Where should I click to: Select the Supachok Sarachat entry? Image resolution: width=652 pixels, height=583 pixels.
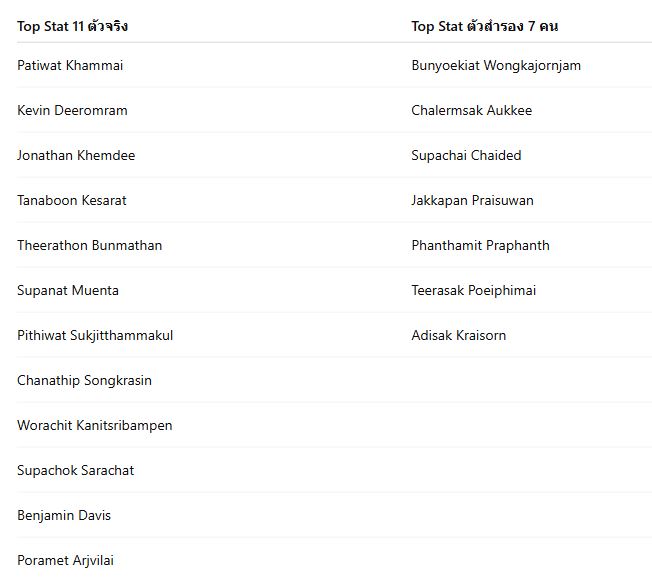click(75, 470)
